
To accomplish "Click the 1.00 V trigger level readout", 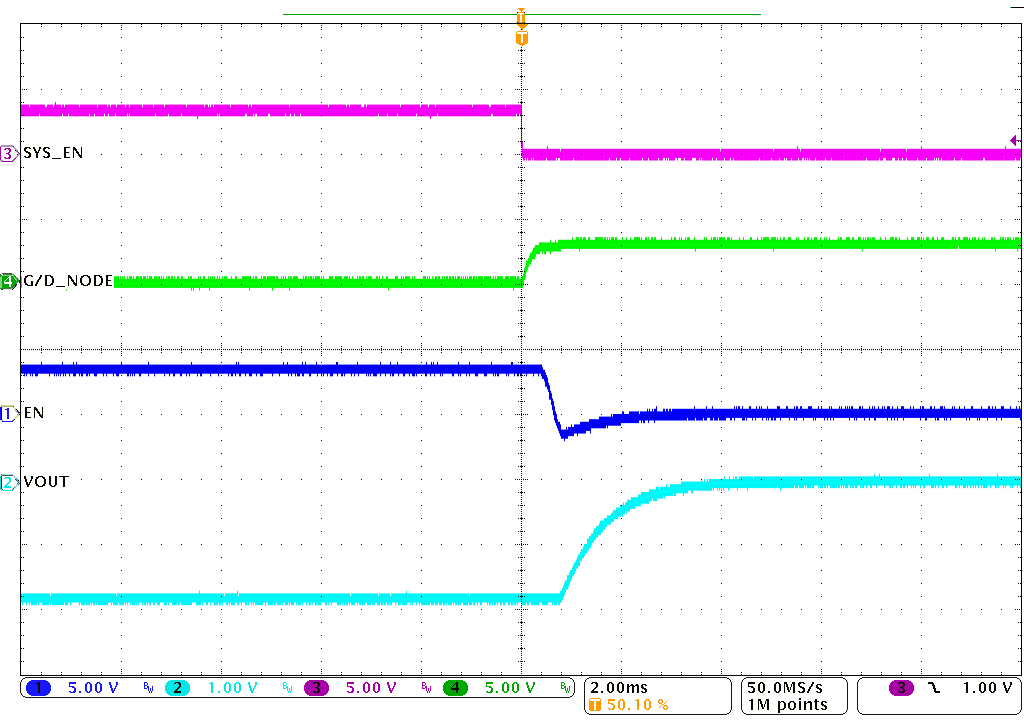I will 985,688.
